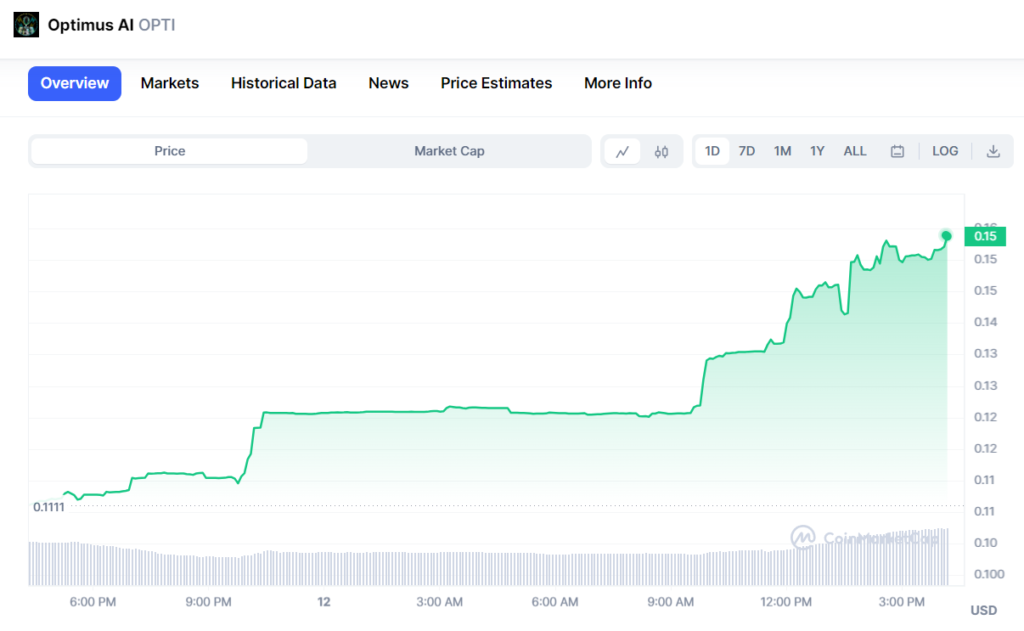1024x631 pixels.
Task: Select the Price chart toggle
Action: (169, 151)
